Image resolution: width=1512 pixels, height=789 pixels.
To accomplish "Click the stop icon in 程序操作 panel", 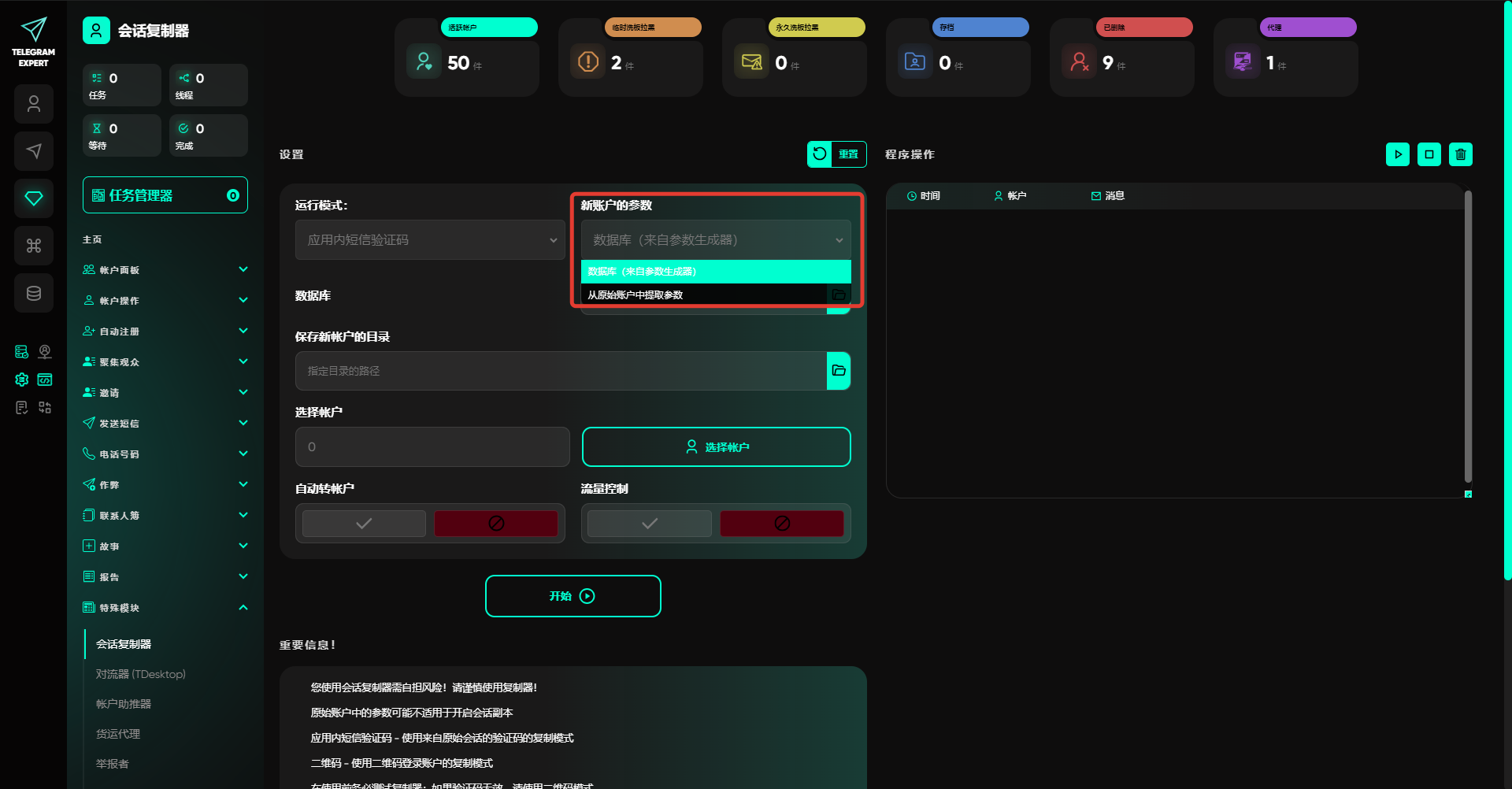I will tap(1429, 154).
